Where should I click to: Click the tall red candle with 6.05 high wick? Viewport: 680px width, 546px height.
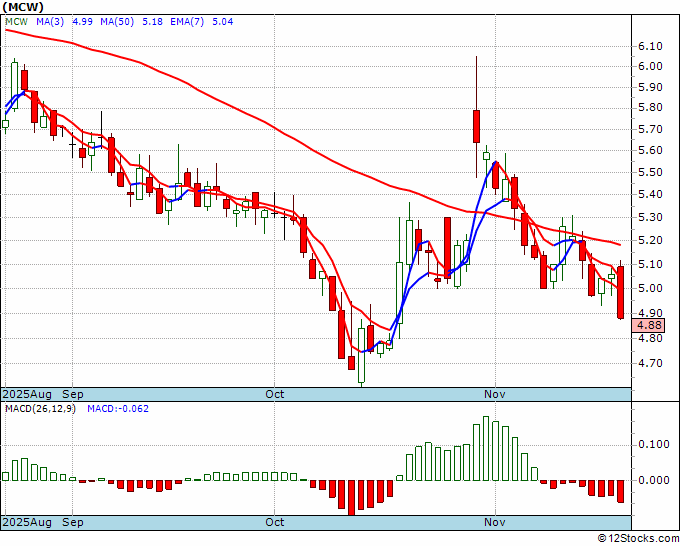(476, 126)
